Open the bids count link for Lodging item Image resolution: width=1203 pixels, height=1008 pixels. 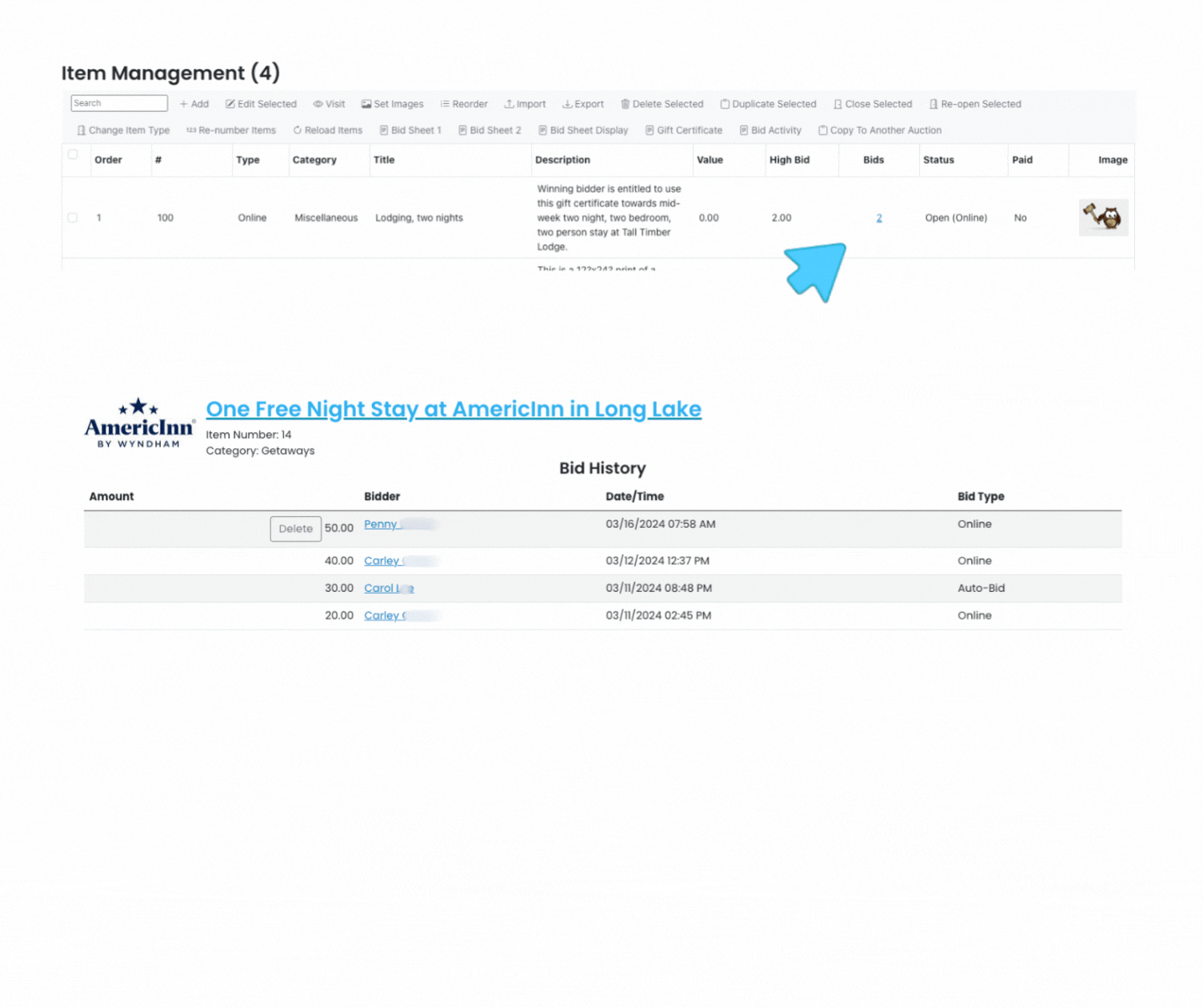(x=879, y=218)
